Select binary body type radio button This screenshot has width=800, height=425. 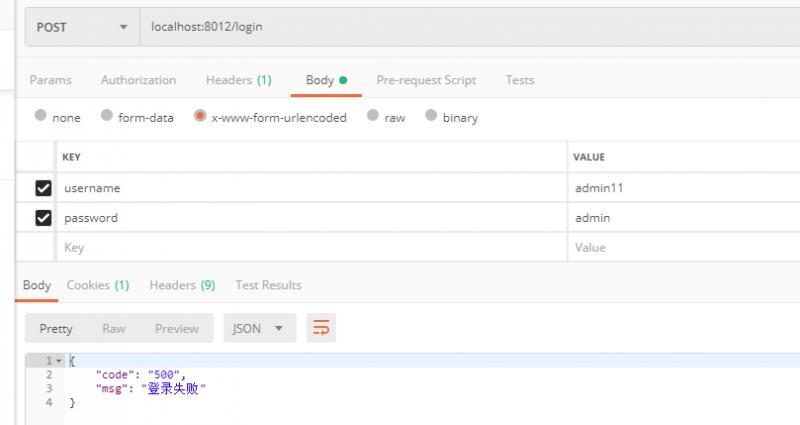(x=432, y=116)
